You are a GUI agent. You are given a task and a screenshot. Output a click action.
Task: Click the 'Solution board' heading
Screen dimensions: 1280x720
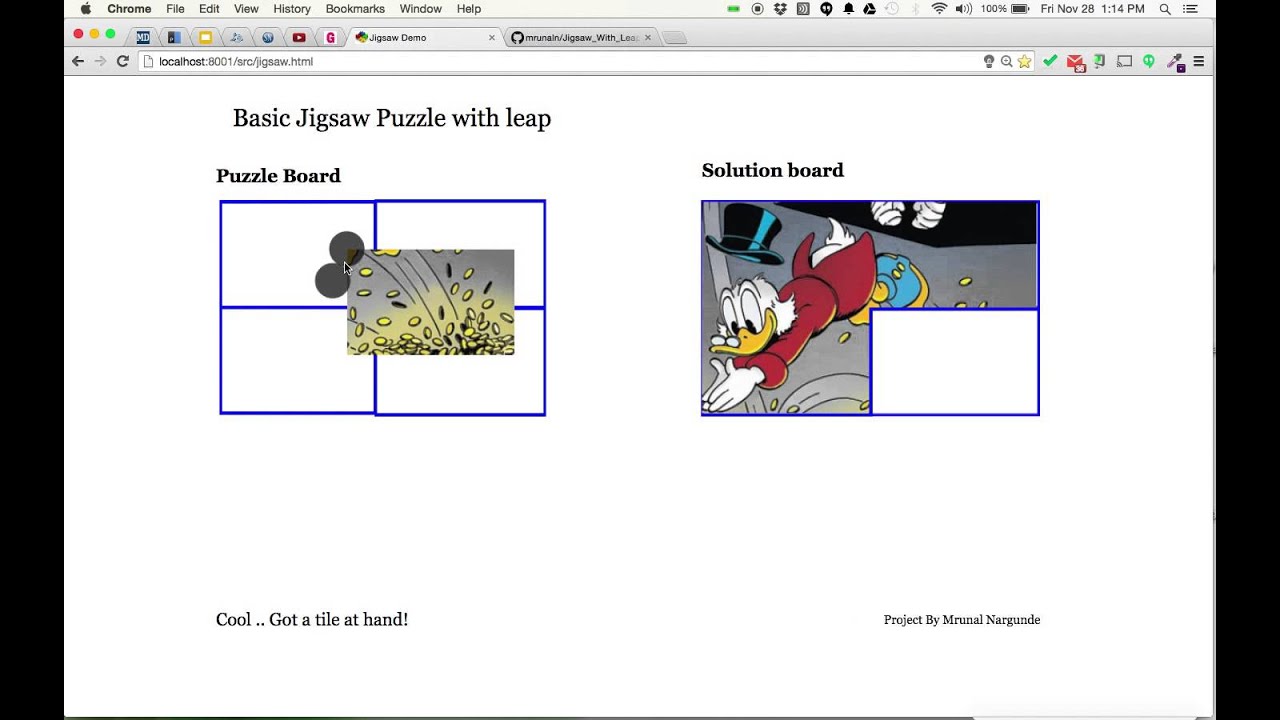pyautogui.click(x=772, y=170)
